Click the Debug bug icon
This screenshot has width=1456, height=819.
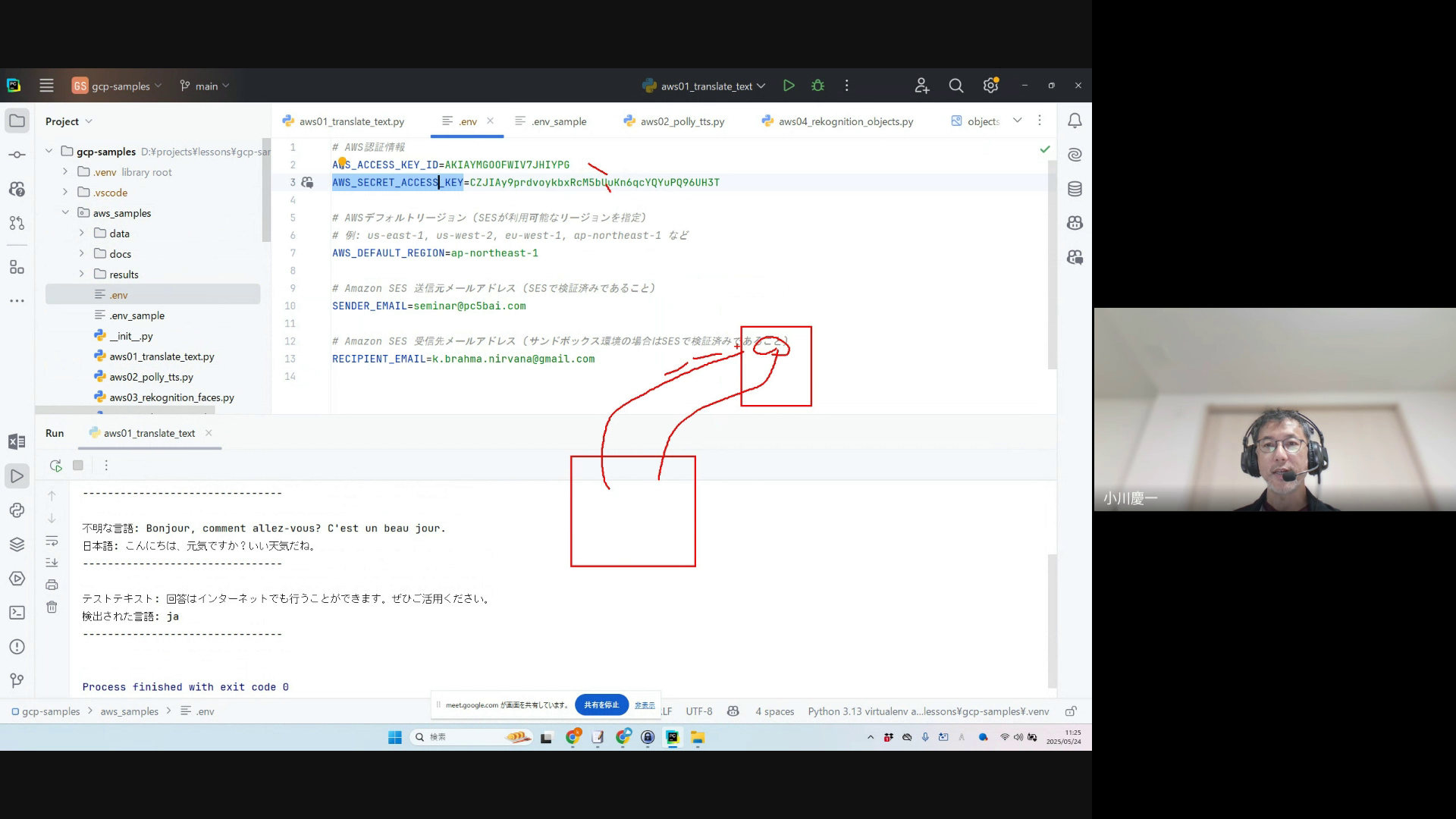tap(817, 86)
